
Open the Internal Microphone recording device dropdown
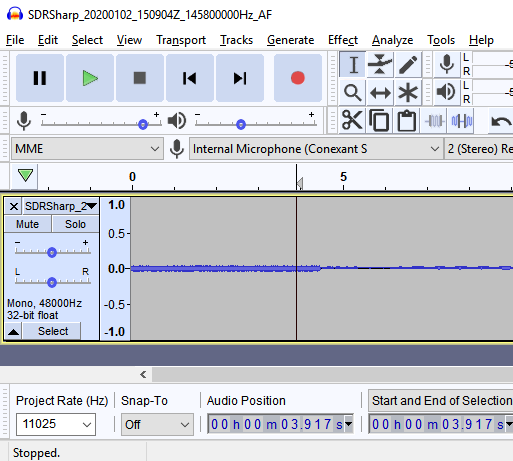(316, 149)
